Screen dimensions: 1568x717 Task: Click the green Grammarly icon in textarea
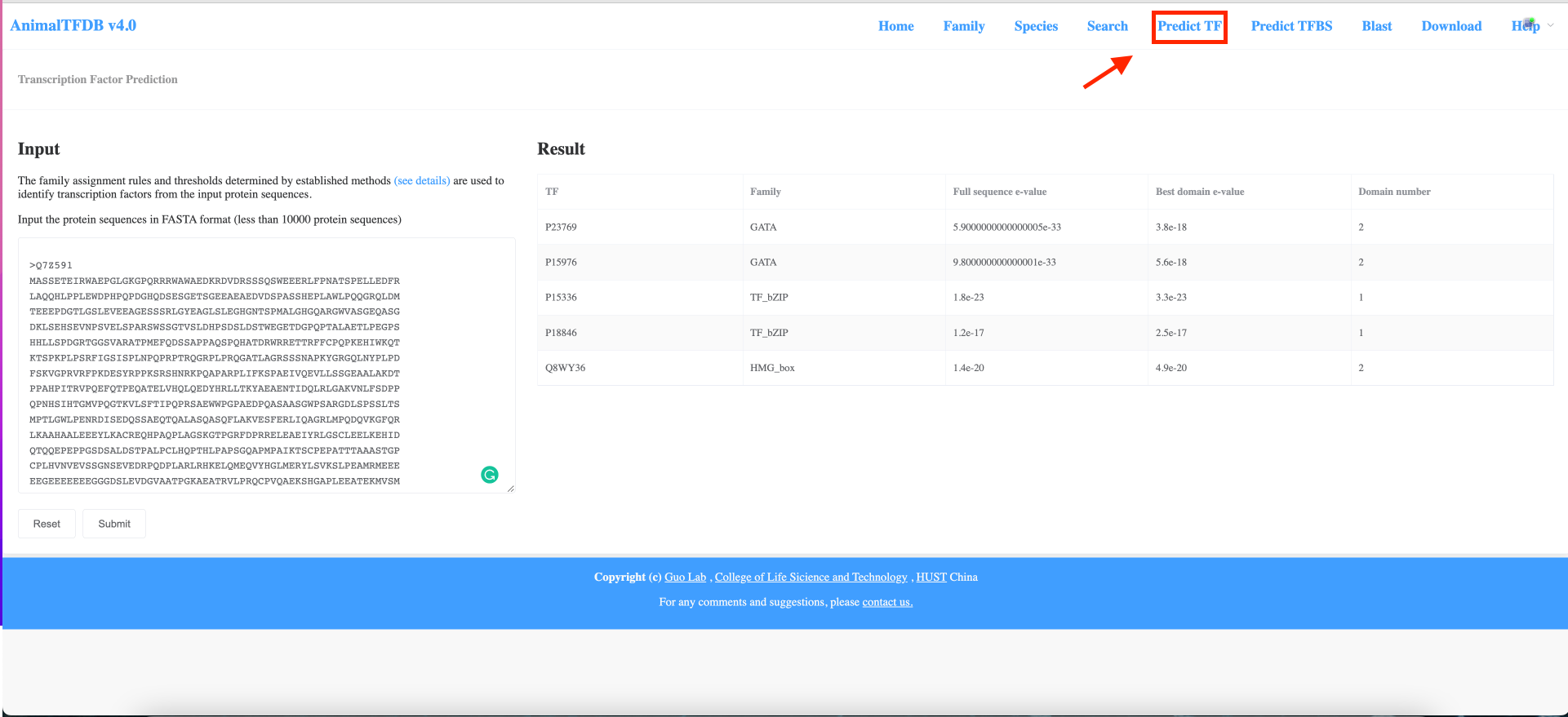click(490, 475)
